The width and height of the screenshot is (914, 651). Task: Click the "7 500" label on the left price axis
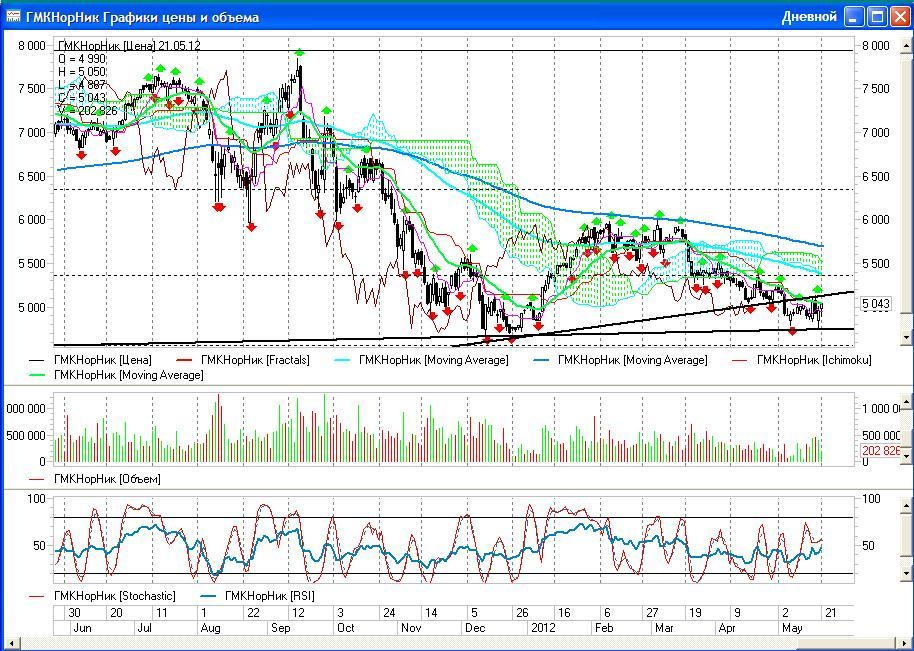(32, 89)
